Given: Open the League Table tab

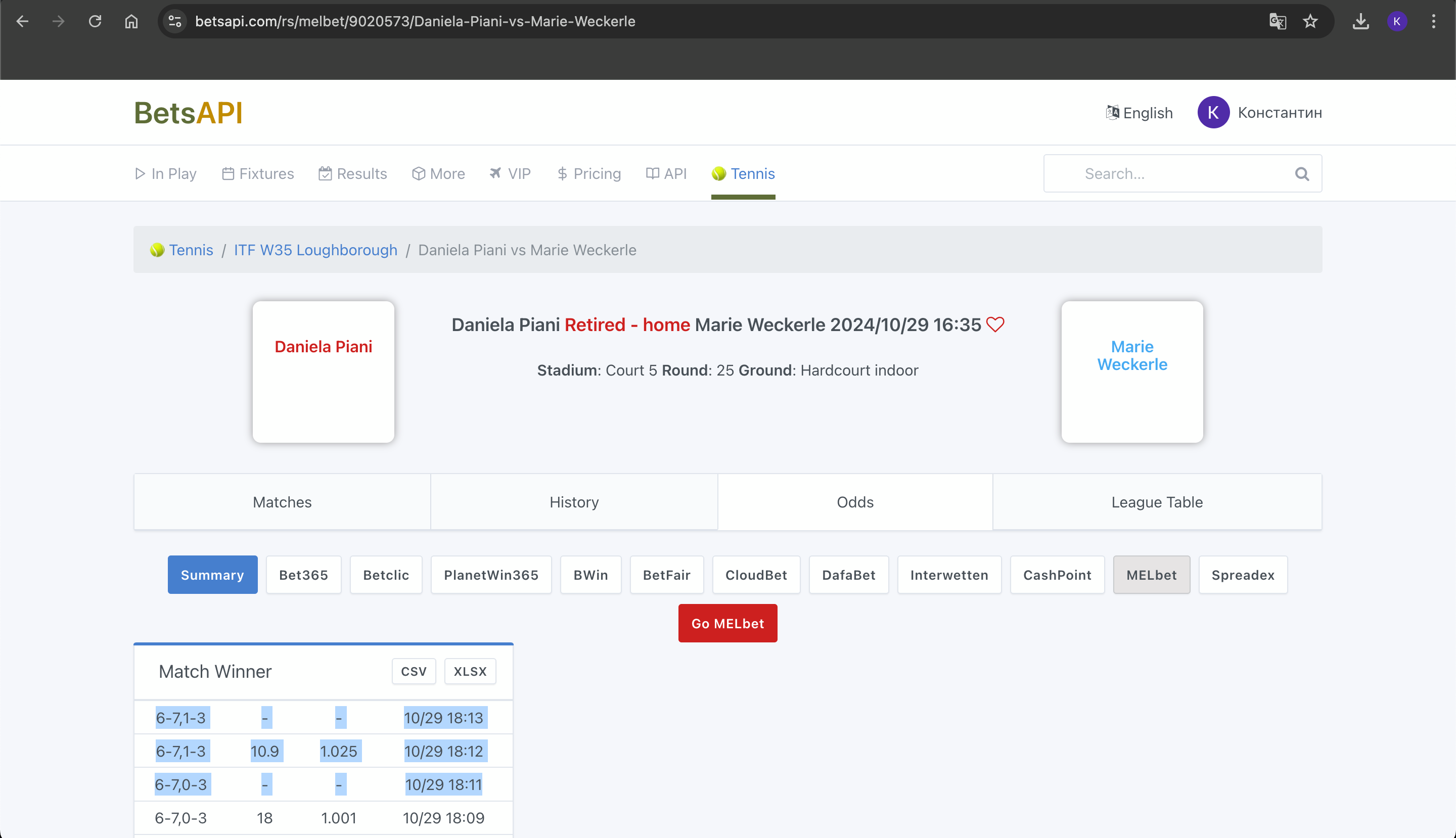Looking at the screenshot, I should (x=1157, y=502).
